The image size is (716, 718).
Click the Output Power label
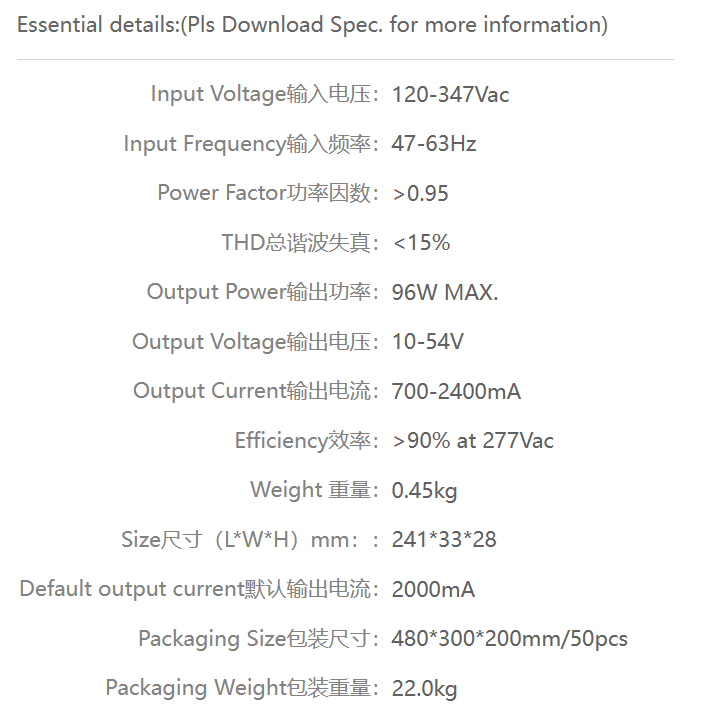[x=263, y=292]
